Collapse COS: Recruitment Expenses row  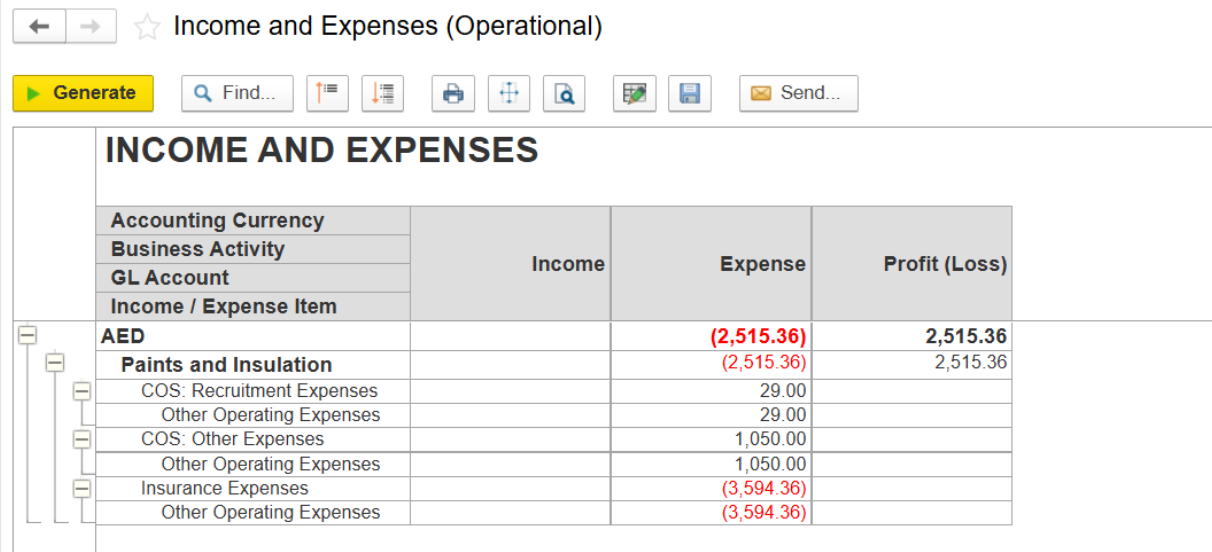[82, 391]
